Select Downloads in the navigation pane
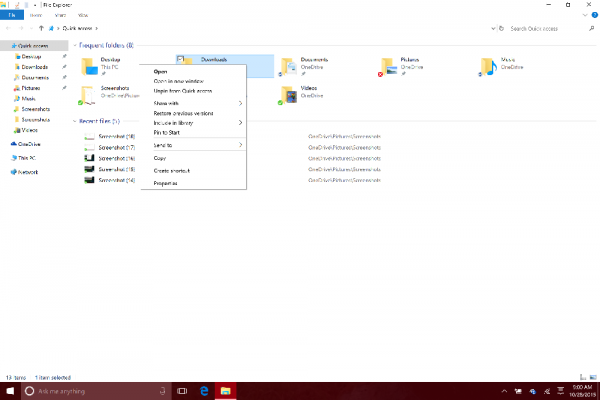The image size is (600, 400). coord(34,67)
